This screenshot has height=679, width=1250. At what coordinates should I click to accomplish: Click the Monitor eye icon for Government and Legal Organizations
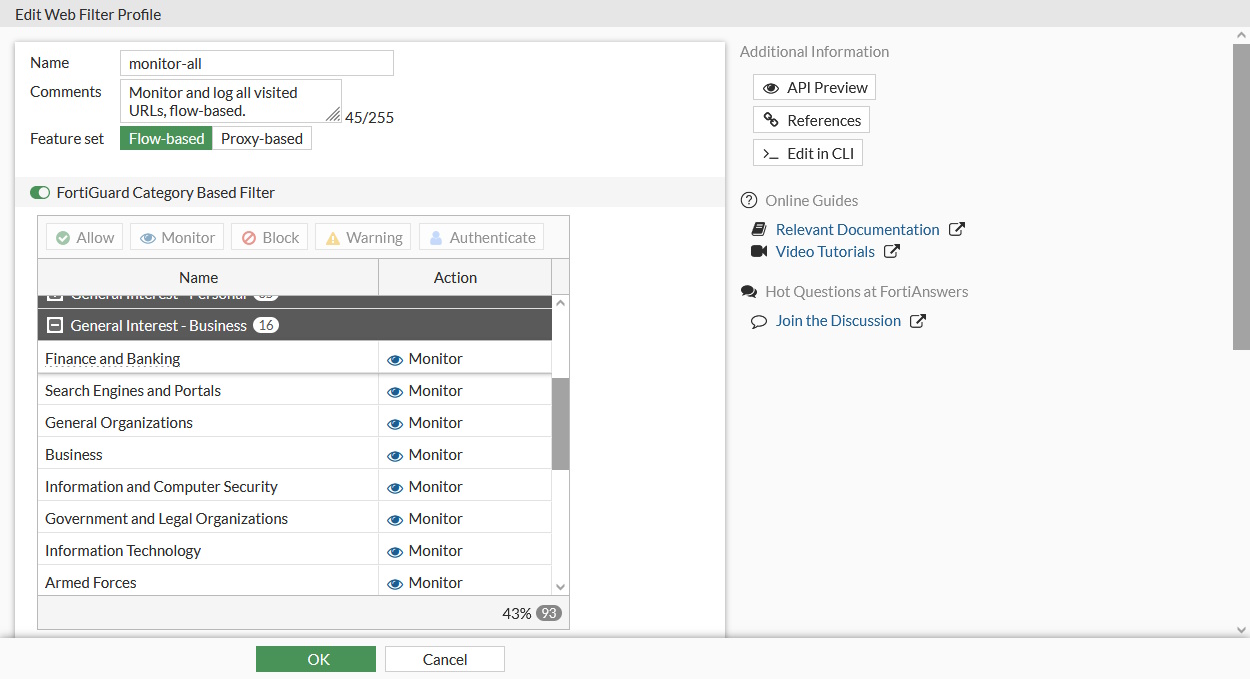395,519
